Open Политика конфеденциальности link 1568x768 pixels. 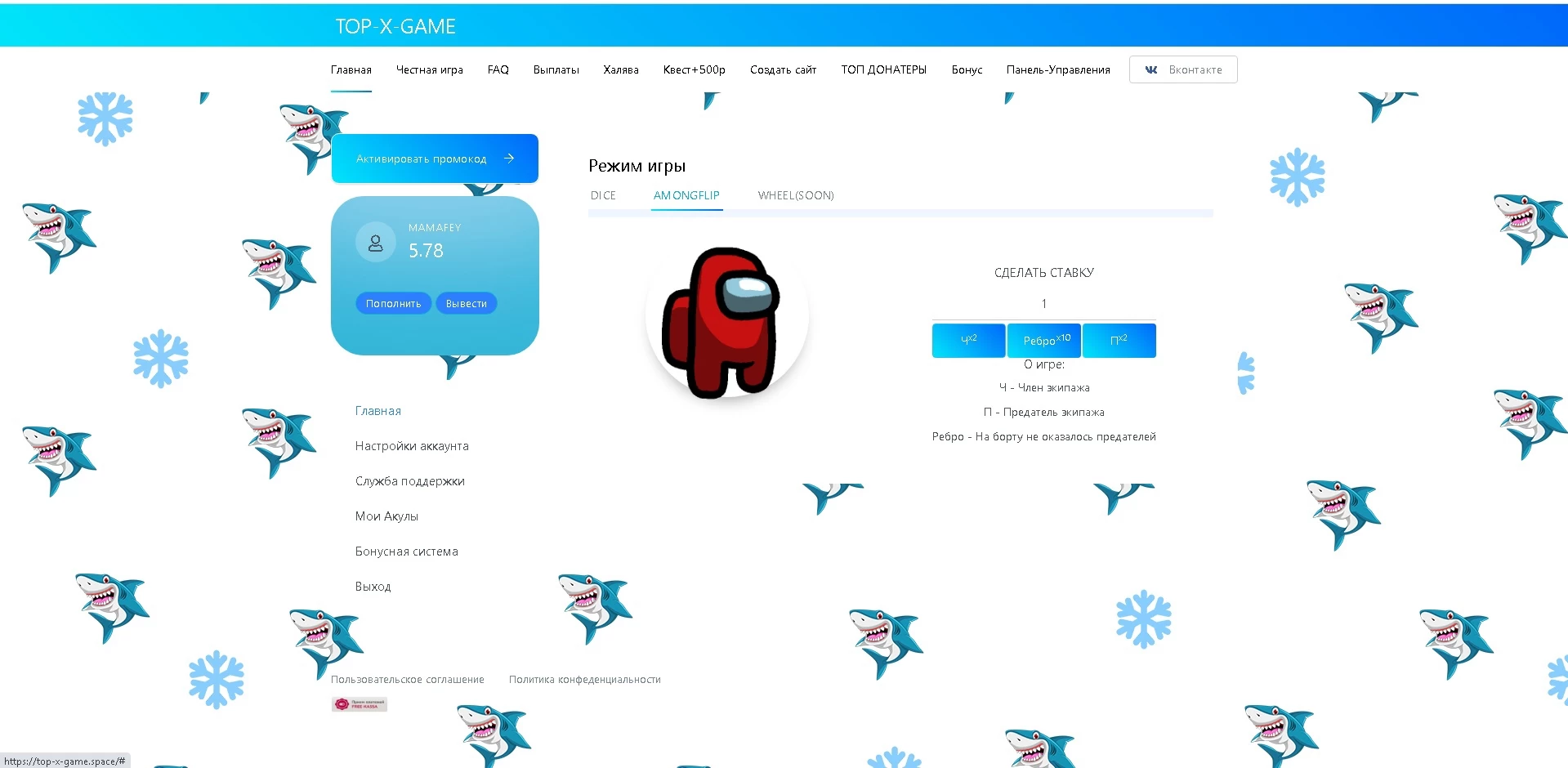click(x=585, y=680)
